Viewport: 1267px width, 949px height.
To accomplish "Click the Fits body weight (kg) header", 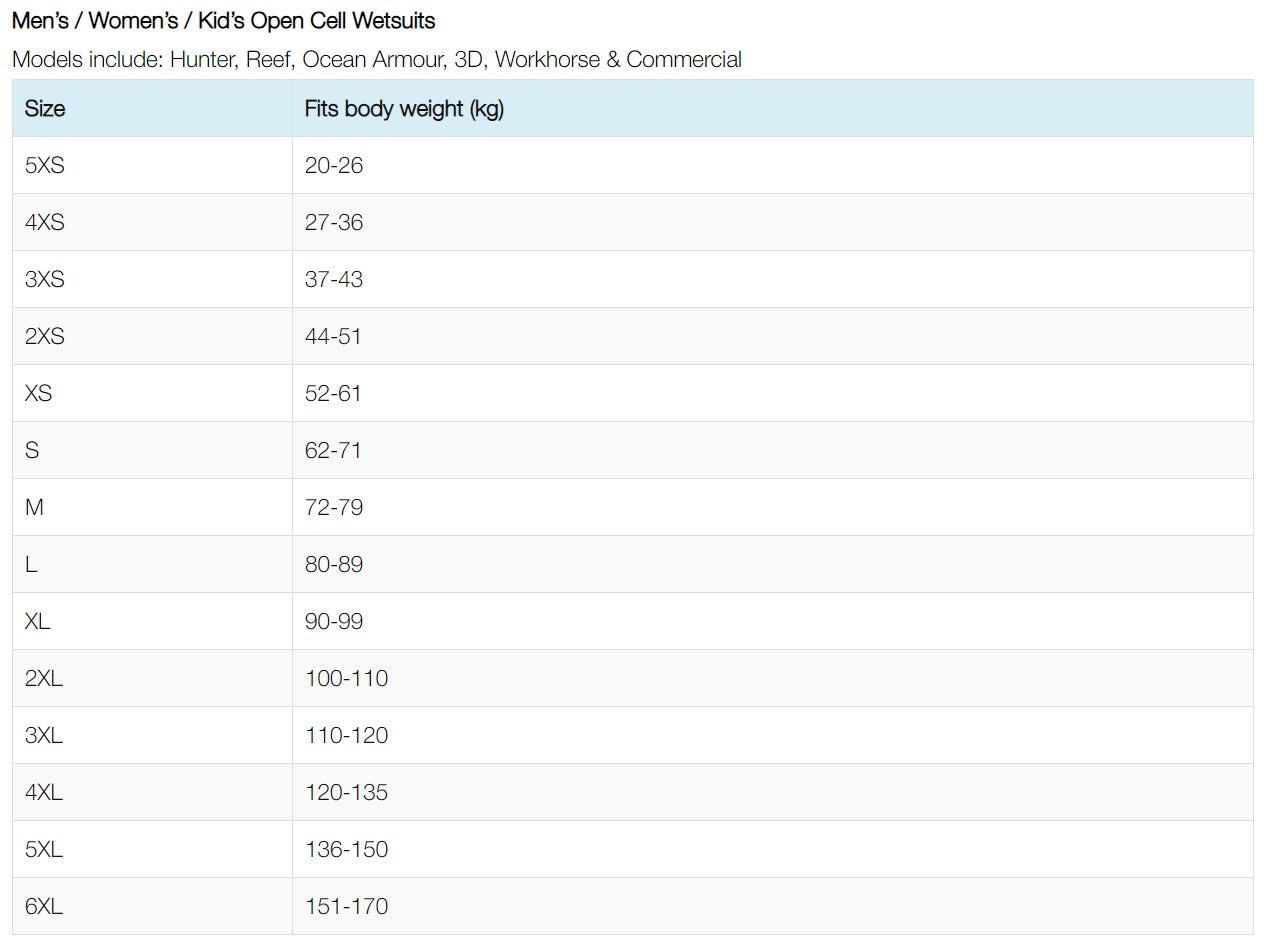I will [404, 109].
